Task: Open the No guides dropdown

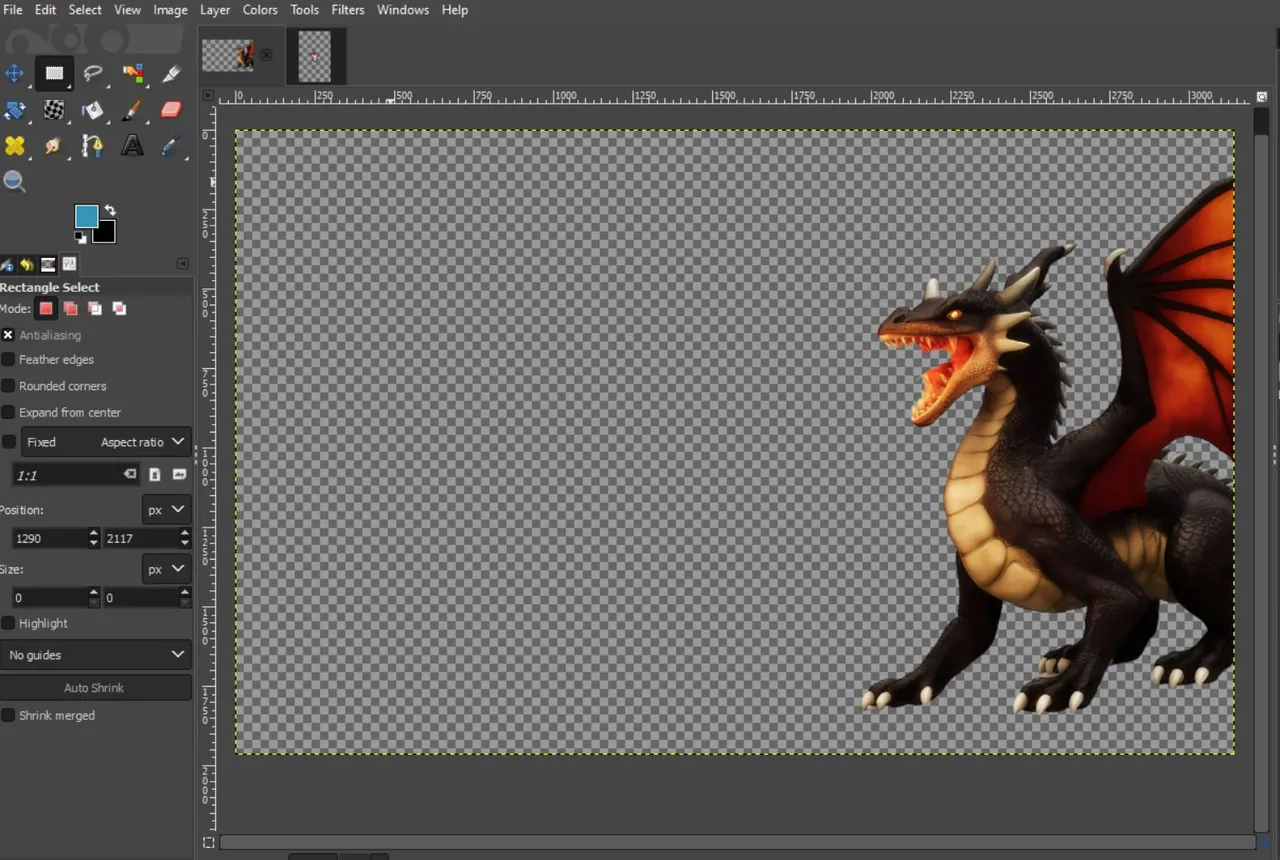Action: (96, 655)
